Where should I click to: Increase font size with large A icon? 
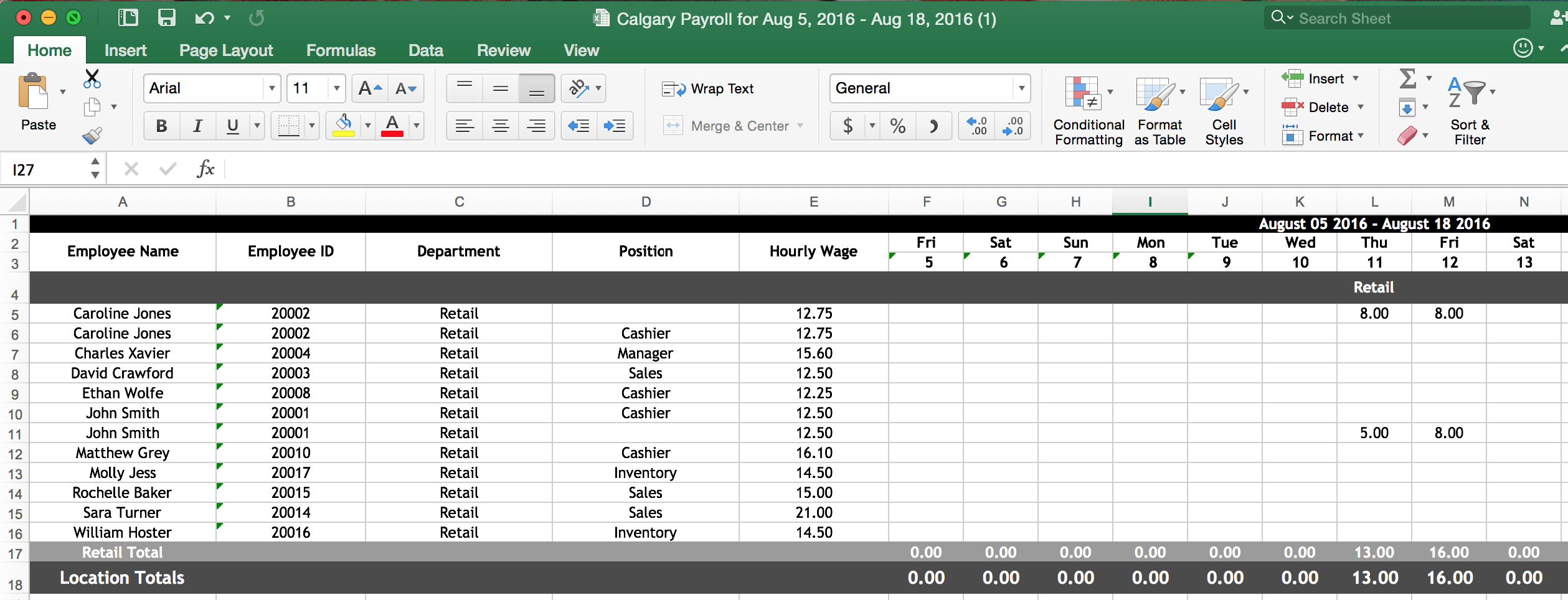(x=370, y=88)
